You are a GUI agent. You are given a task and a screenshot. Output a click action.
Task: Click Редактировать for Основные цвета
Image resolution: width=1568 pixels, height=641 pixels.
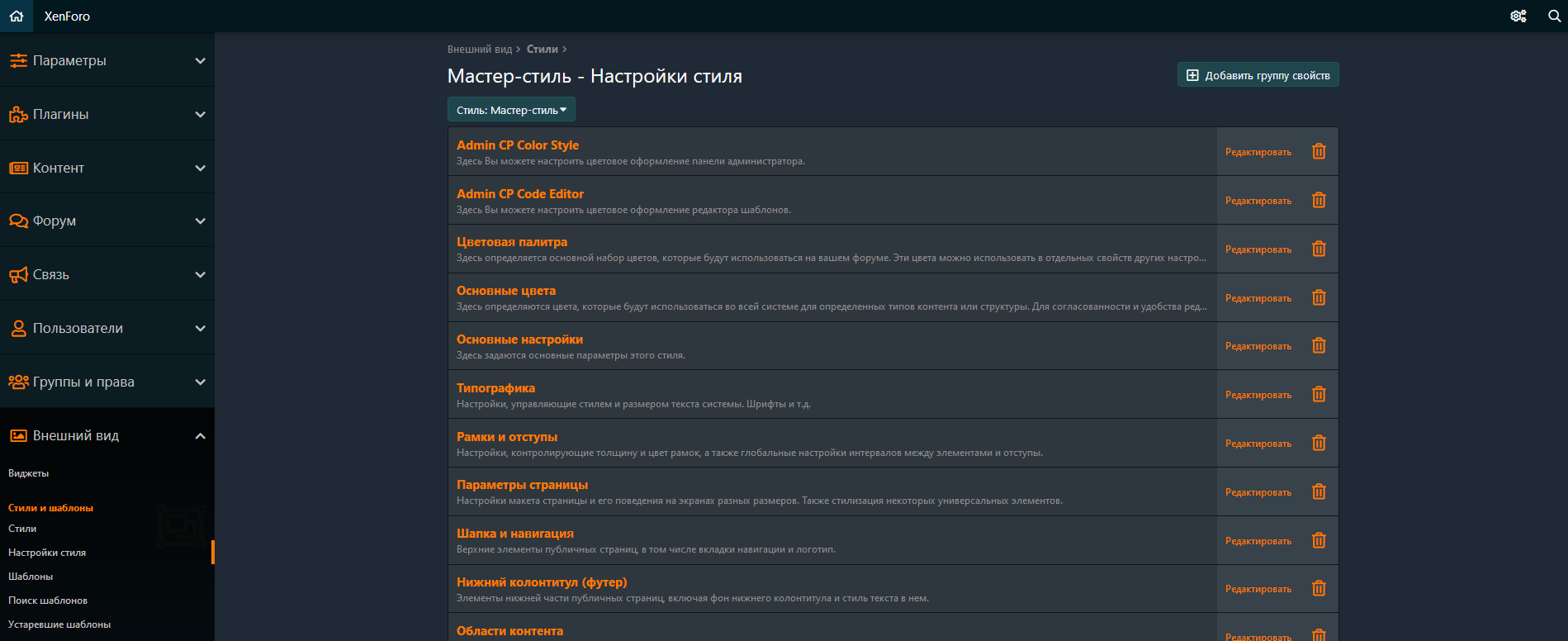pyautogui.click(x=1258, y=298)
